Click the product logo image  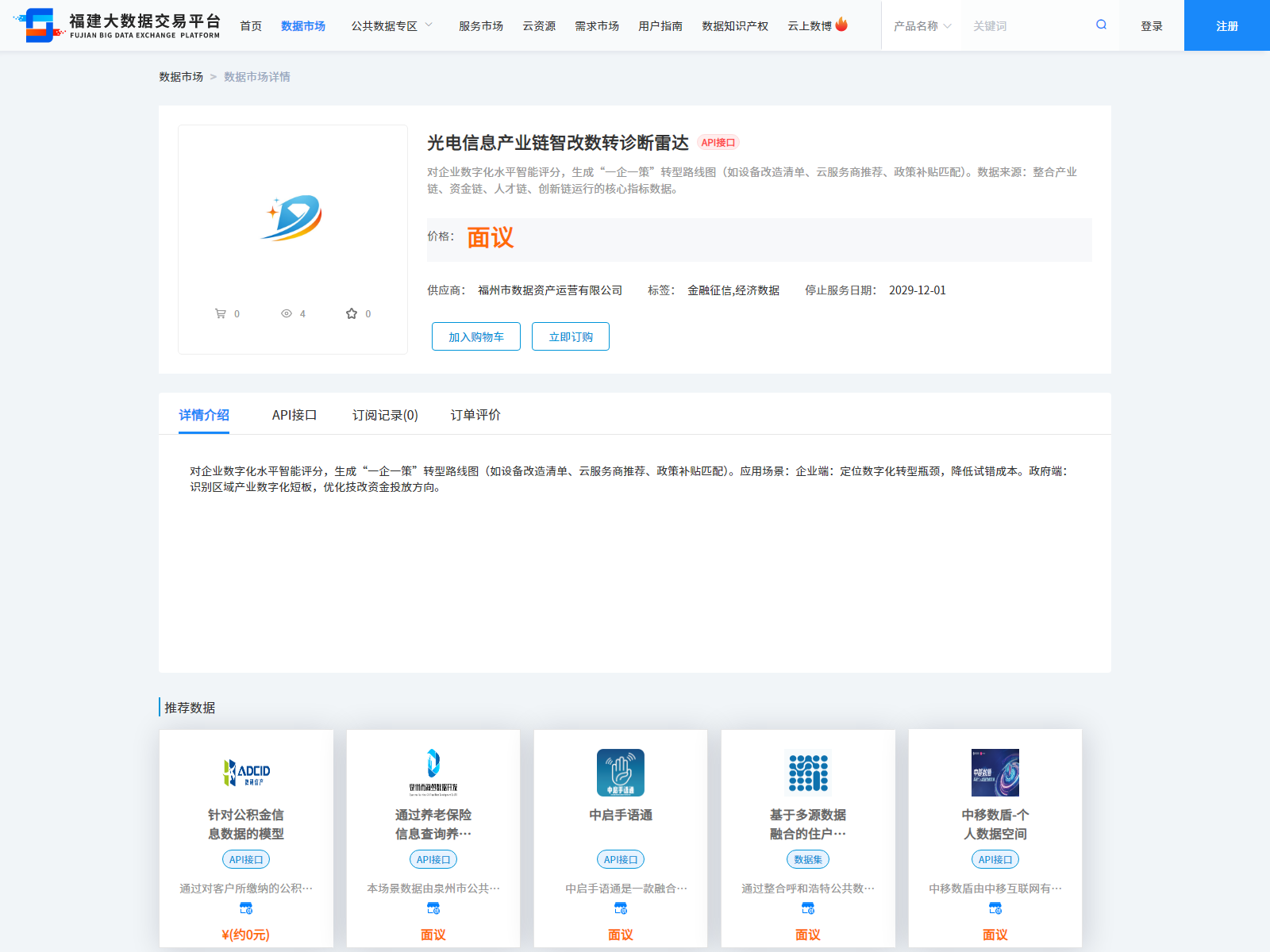pyautogui.click(x=293, y=217)
